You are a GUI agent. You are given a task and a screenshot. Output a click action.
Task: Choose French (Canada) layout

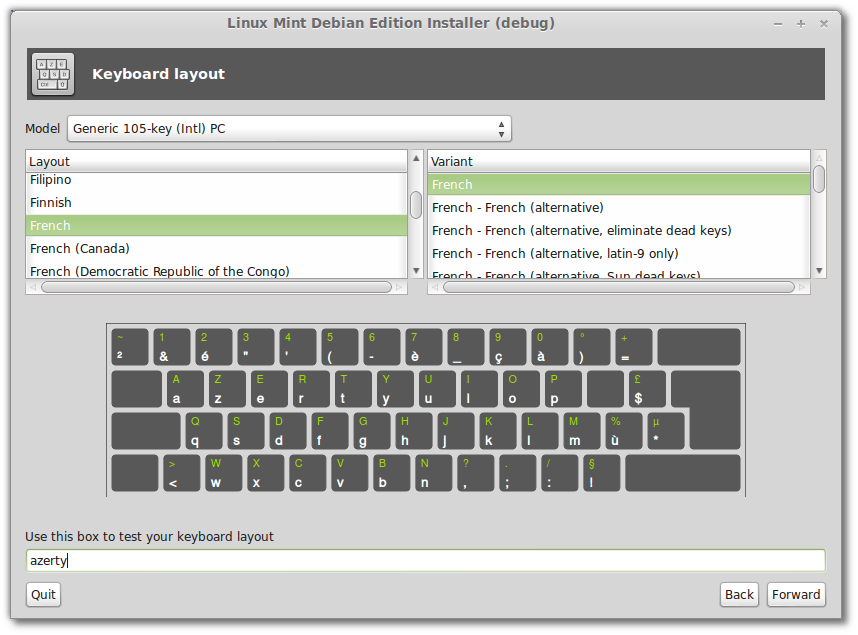[216, 249]
